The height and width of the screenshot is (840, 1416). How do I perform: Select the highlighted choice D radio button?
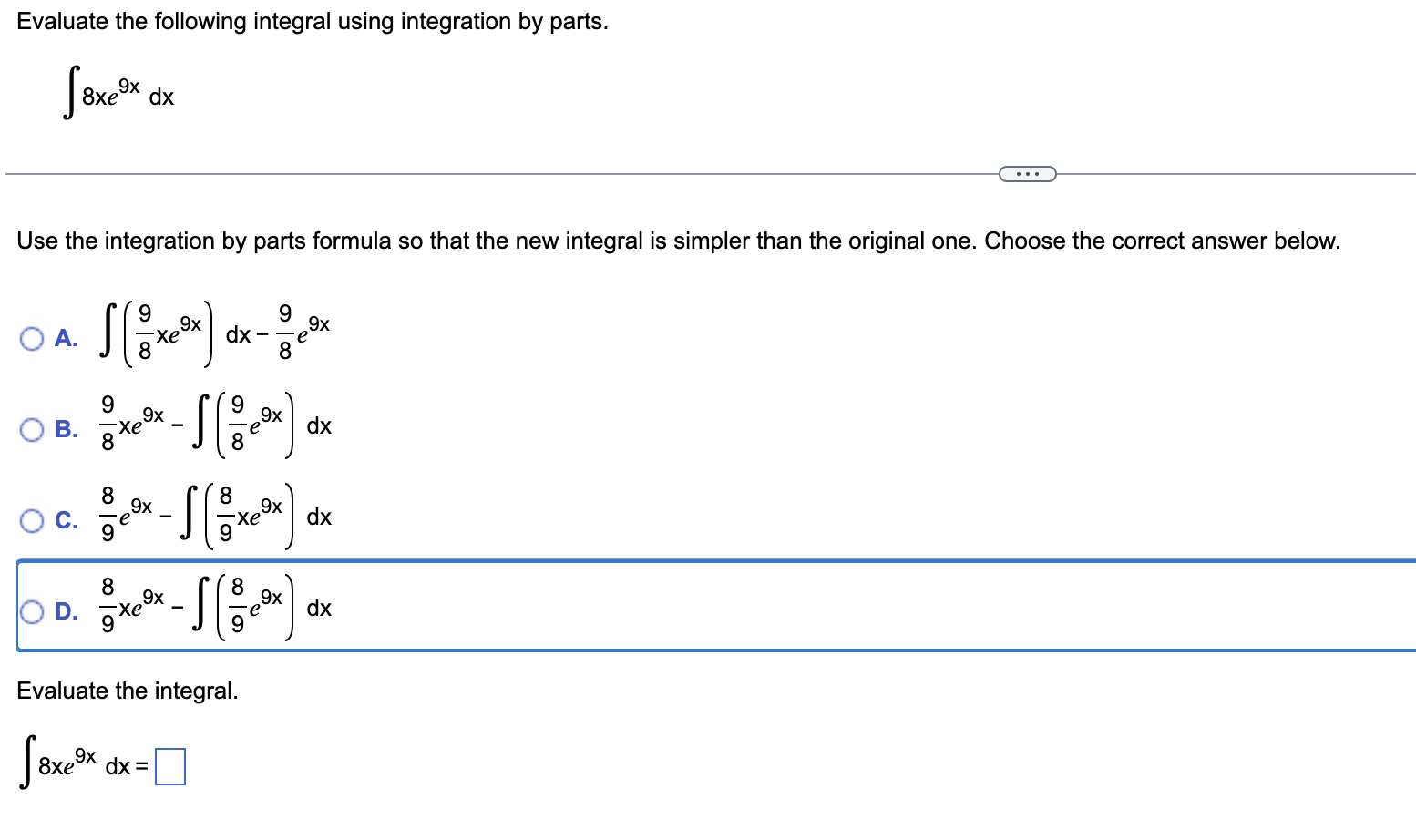click(33, 611)
